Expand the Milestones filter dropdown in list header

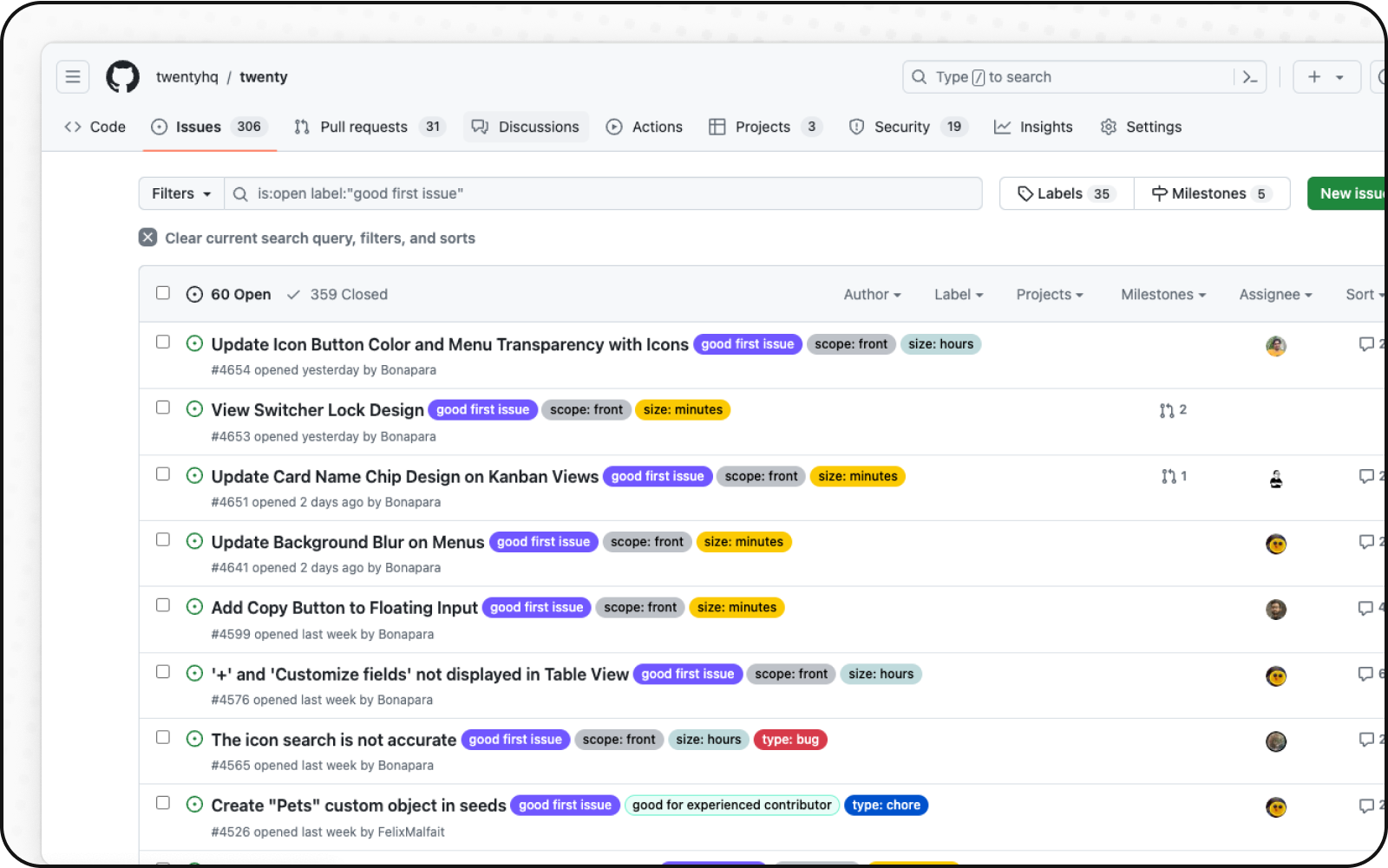coord(1162,295)
